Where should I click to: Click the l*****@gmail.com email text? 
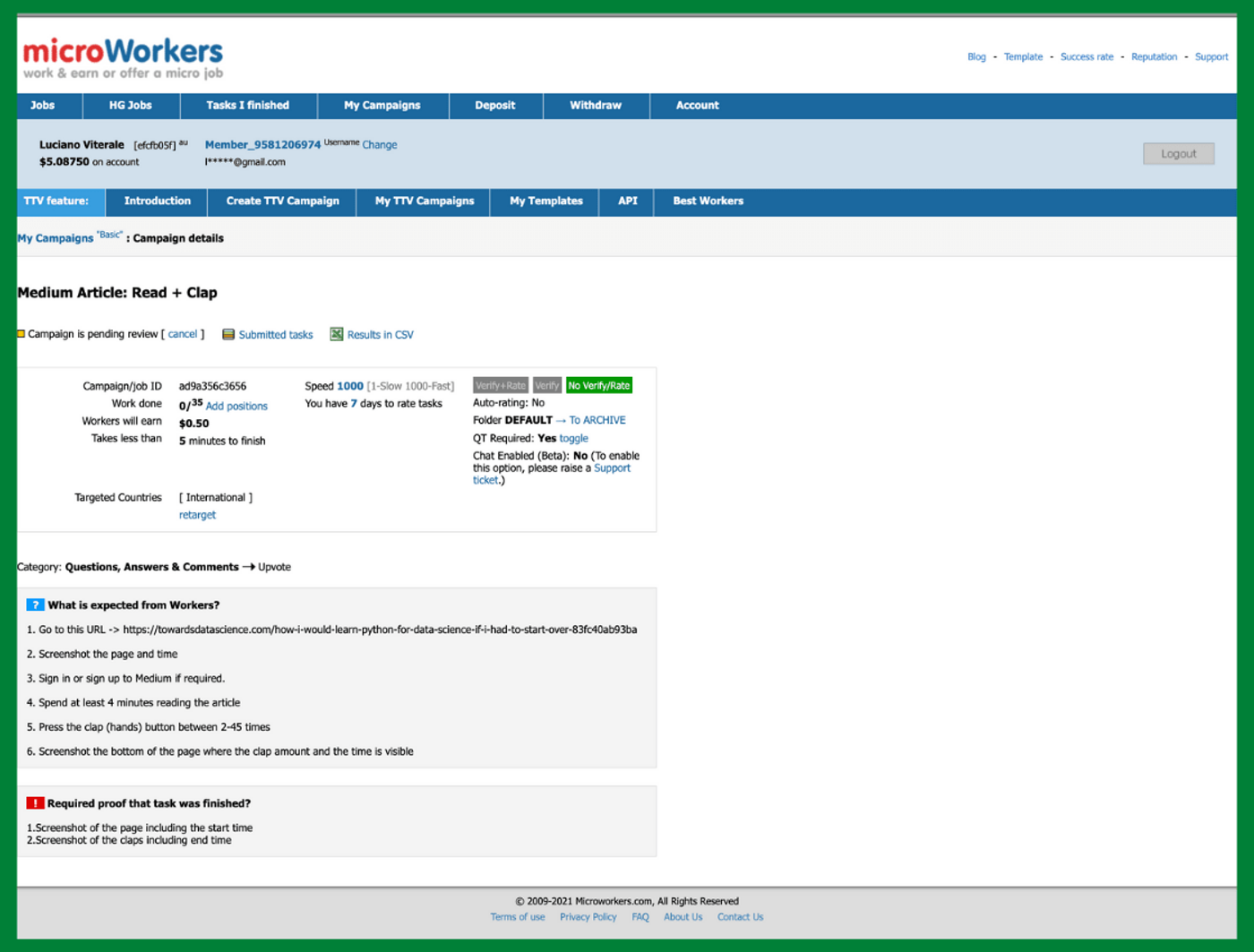245,162
